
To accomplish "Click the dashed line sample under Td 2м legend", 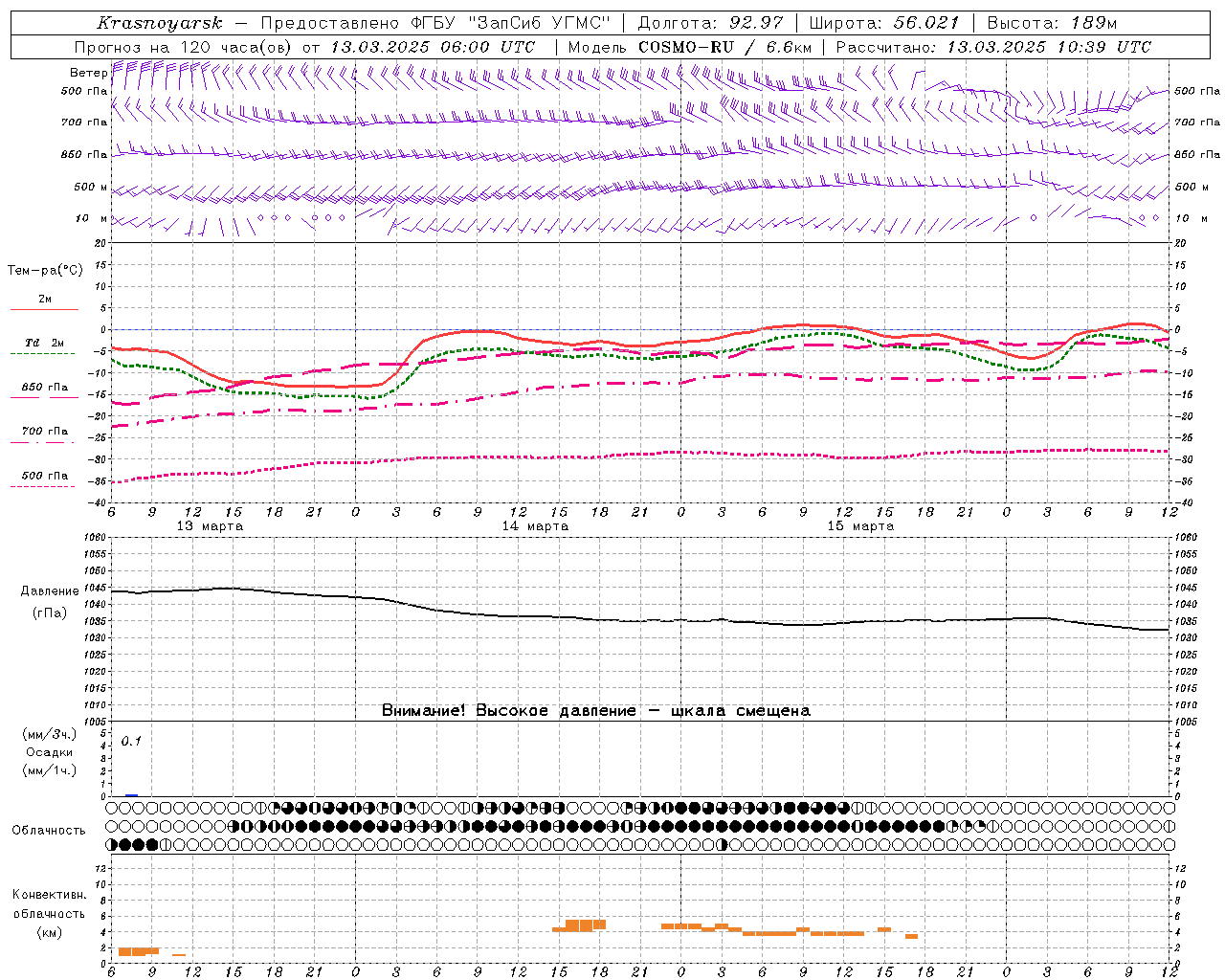I will pyautogui.click(x=43, y=353).
